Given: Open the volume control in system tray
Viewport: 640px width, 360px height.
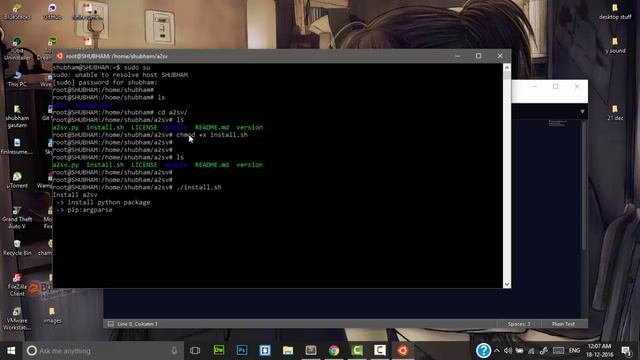Looking at the screenshot, I should [508, 351].
